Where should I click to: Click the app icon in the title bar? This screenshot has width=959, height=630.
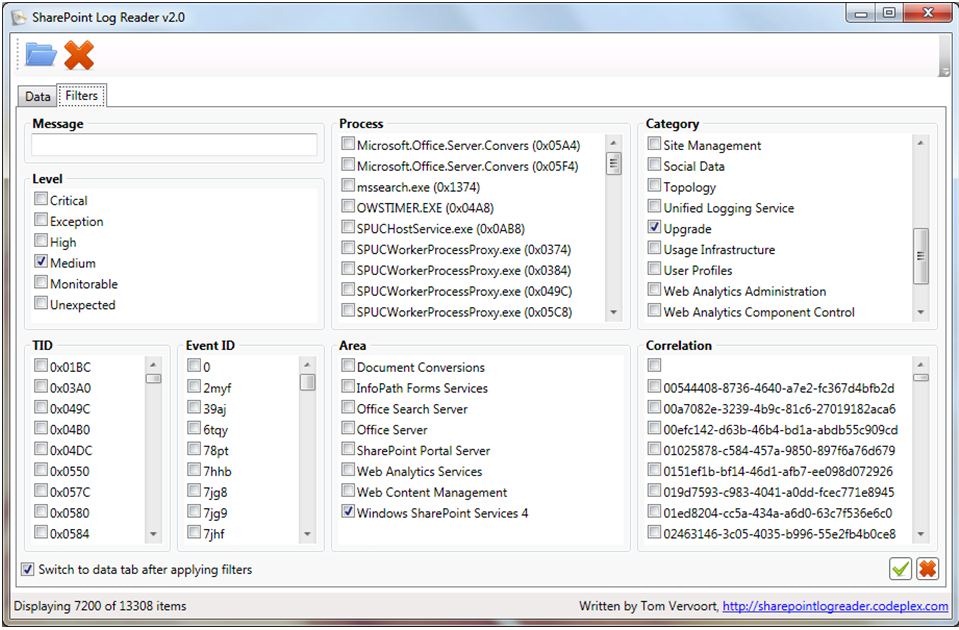(x=20, y=17)
